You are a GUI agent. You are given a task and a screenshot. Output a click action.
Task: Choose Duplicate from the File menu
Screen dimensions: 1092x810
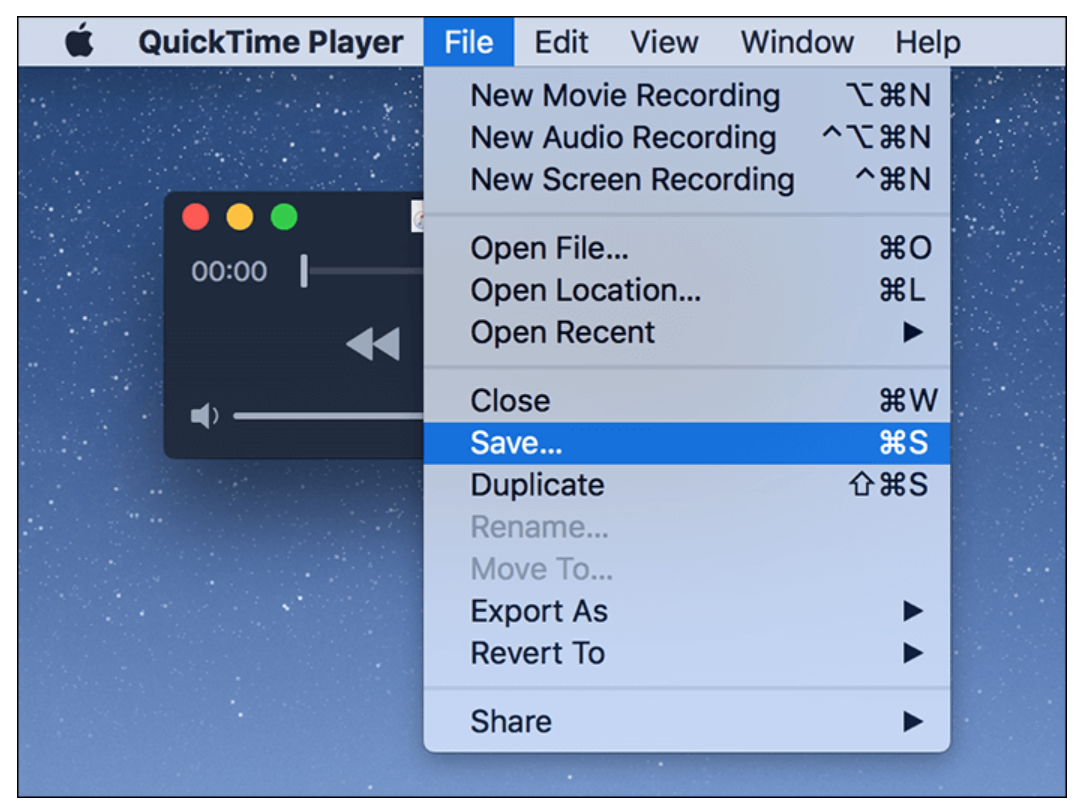[687, 485]
